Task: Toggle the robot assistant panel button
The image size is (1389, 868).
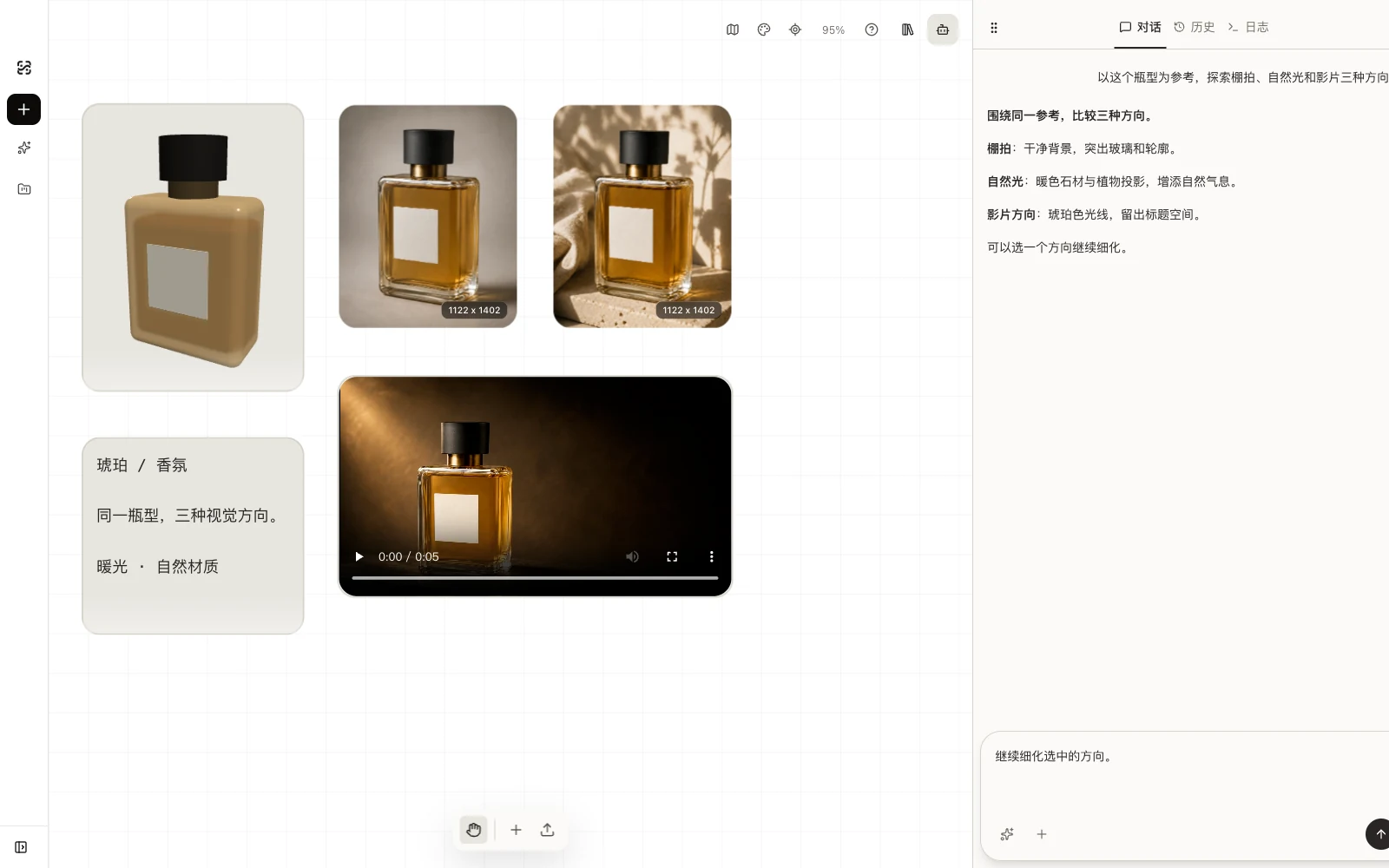Action: point(943,30)
